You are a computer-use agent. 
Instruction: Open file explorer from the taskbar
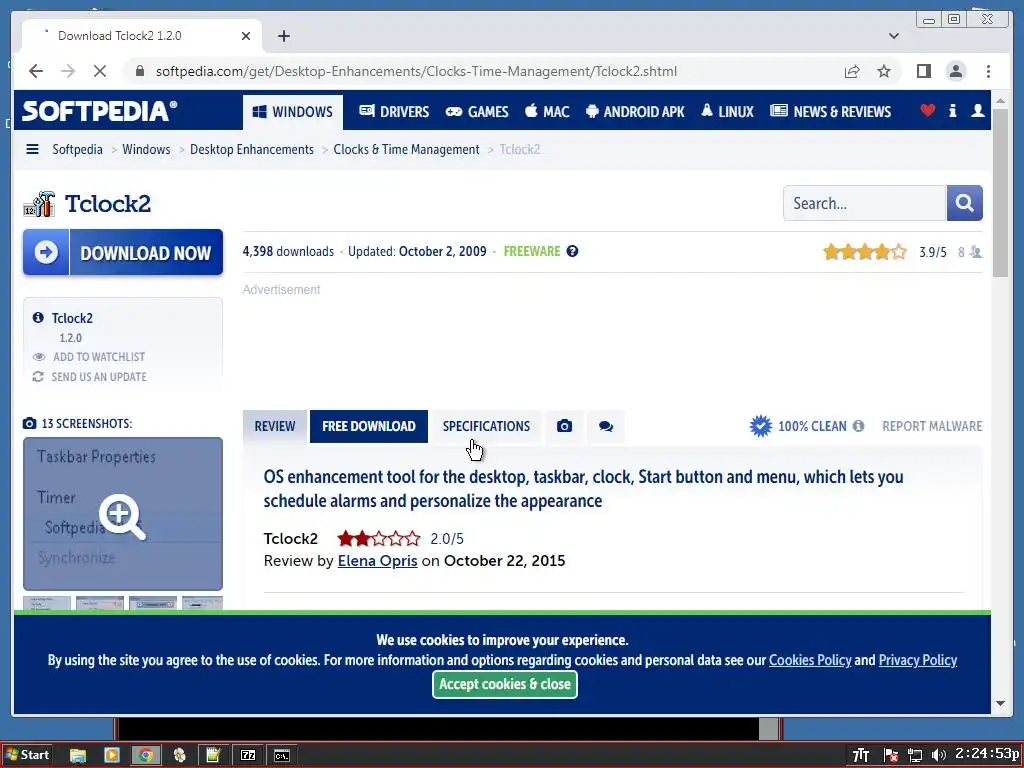tap(78, 756)
